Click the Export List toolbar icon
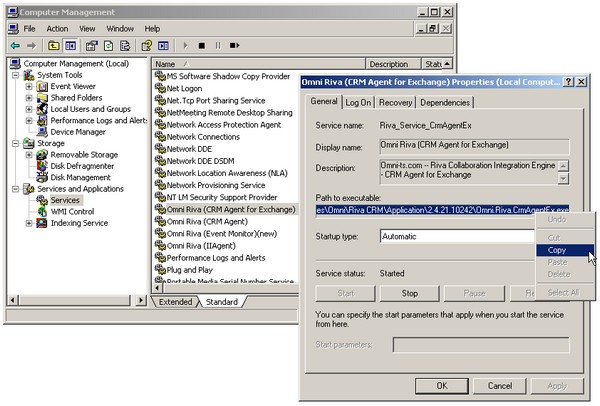Image resolution: width=600 pixels, height=406 pixels. tap(125, 46)
